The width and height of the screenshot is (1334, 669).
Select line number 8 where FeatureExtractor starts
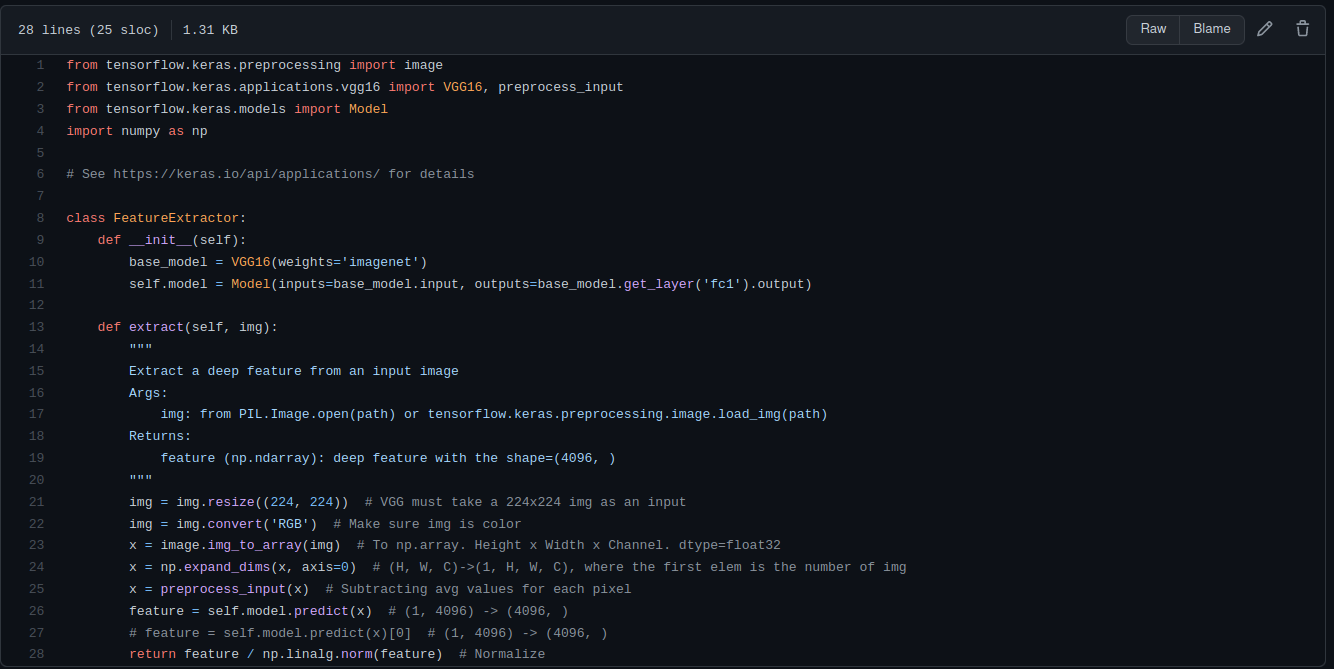tap(40, 217)
